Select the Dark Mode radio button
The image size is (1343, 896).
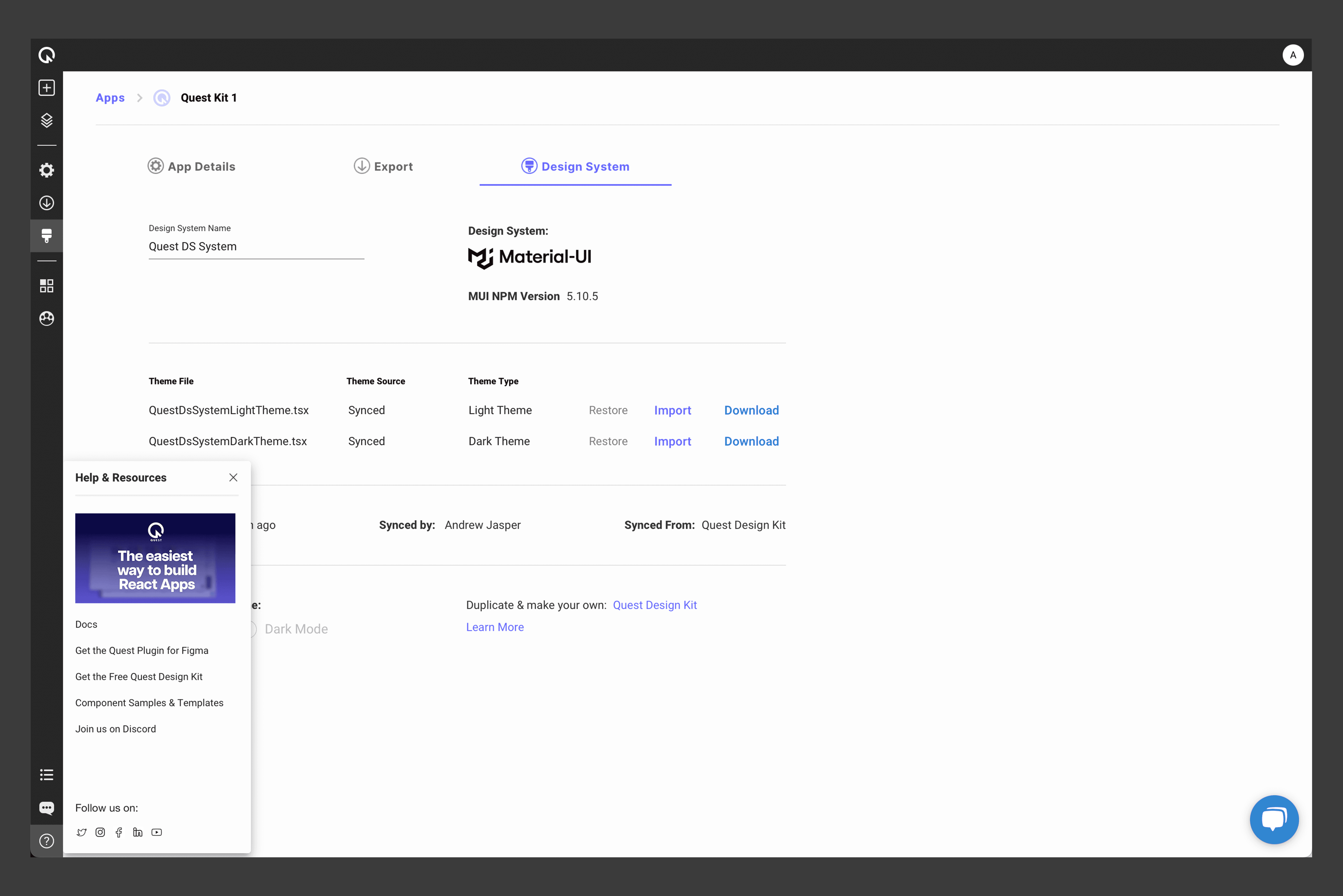click(253, 629)
